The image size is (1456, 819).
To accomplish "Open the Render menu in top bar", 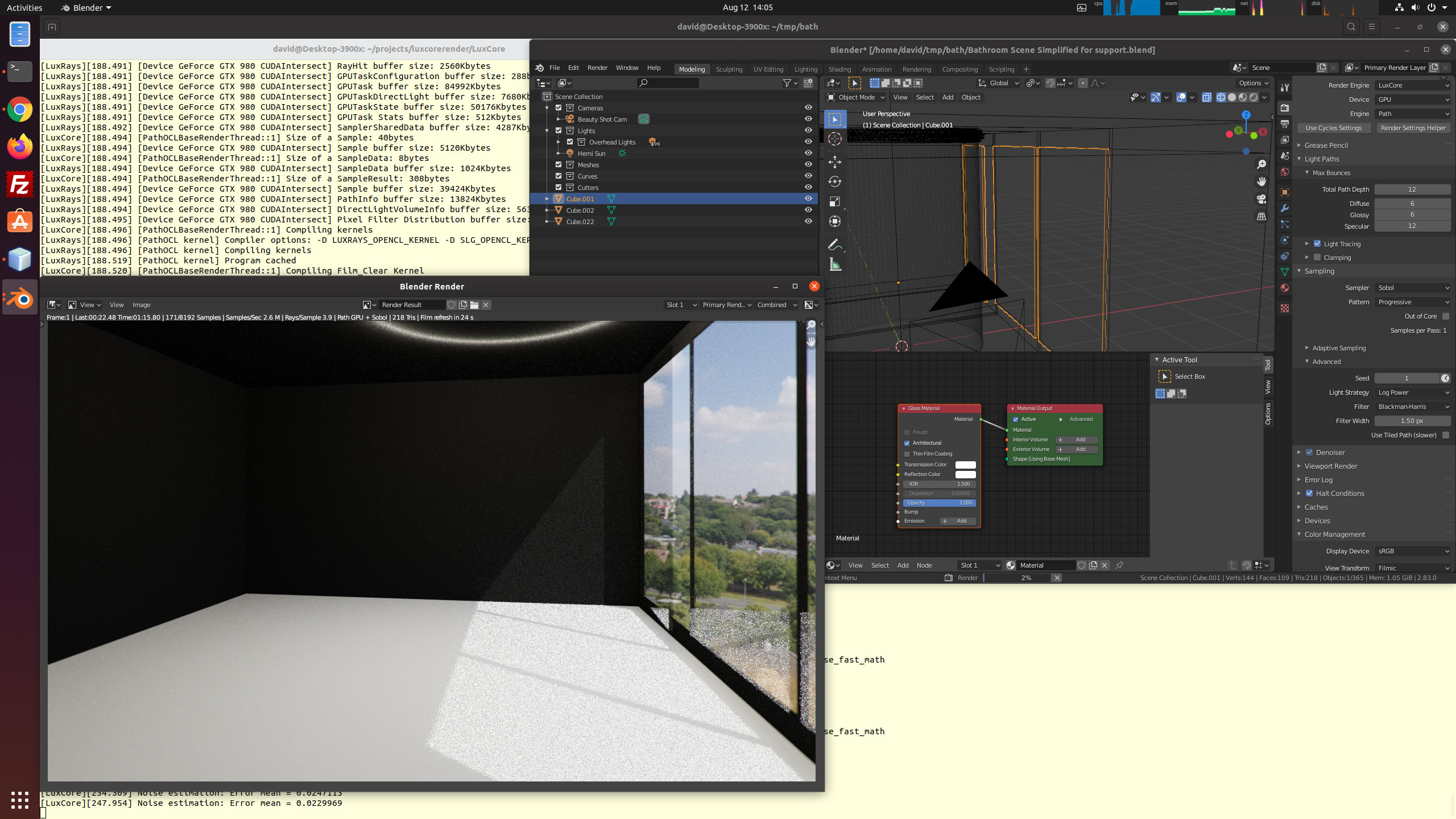I will tap(597, 68).
